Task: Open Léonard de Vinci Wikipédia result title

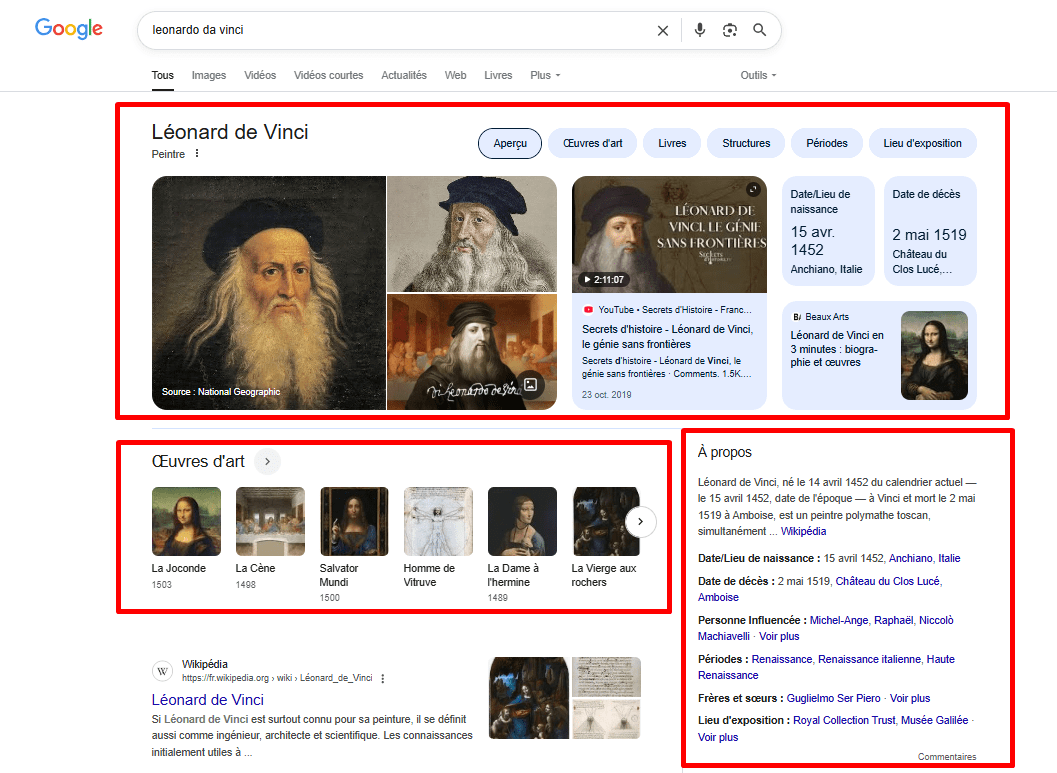Action: 208,700
